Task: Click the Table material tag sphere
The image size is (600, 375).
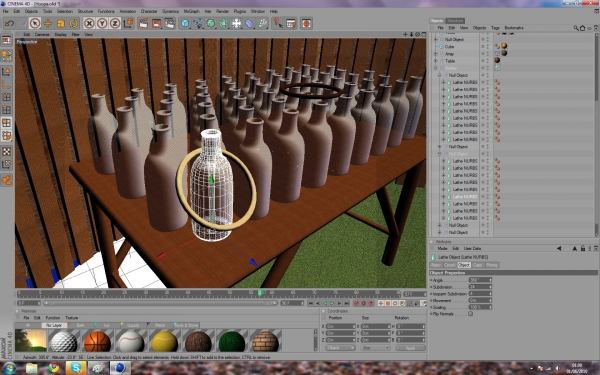Action: coord(497,60)
